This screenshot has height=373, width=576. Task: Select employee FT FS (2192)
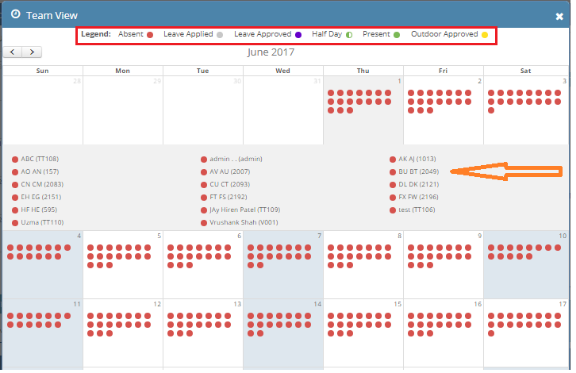click(x=228, y=197)
